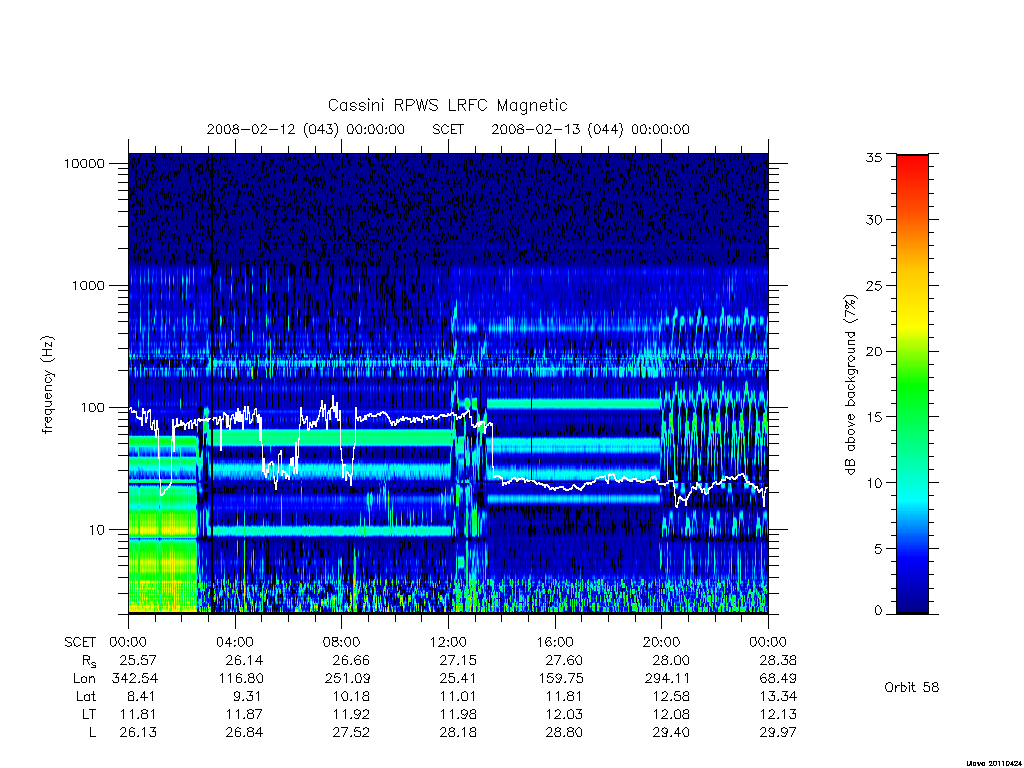The width and height of the screenshot is (1024, 768).
Task: Click the plot title 'Cassini RPWS LRFC Magnetic'
Action: click(447, 105)
